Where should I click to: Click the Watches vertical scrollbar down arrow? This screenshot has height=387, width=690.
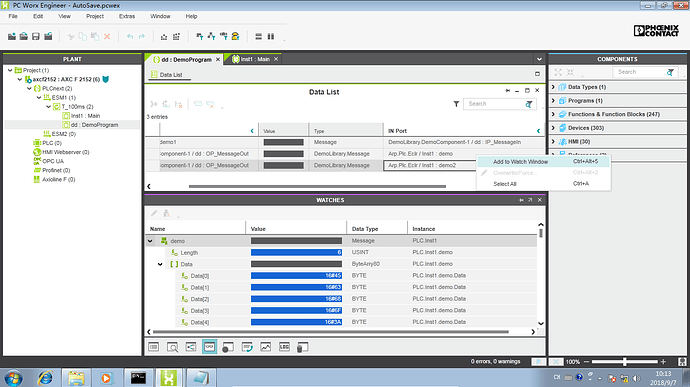541,324
